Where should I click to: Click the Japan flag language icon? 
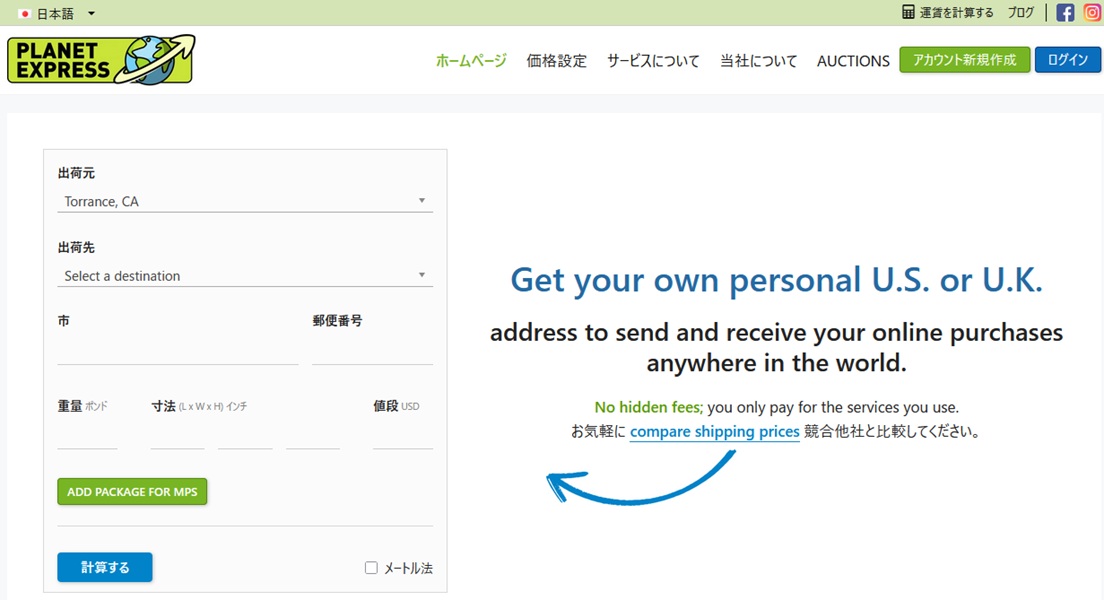(24, 14)
